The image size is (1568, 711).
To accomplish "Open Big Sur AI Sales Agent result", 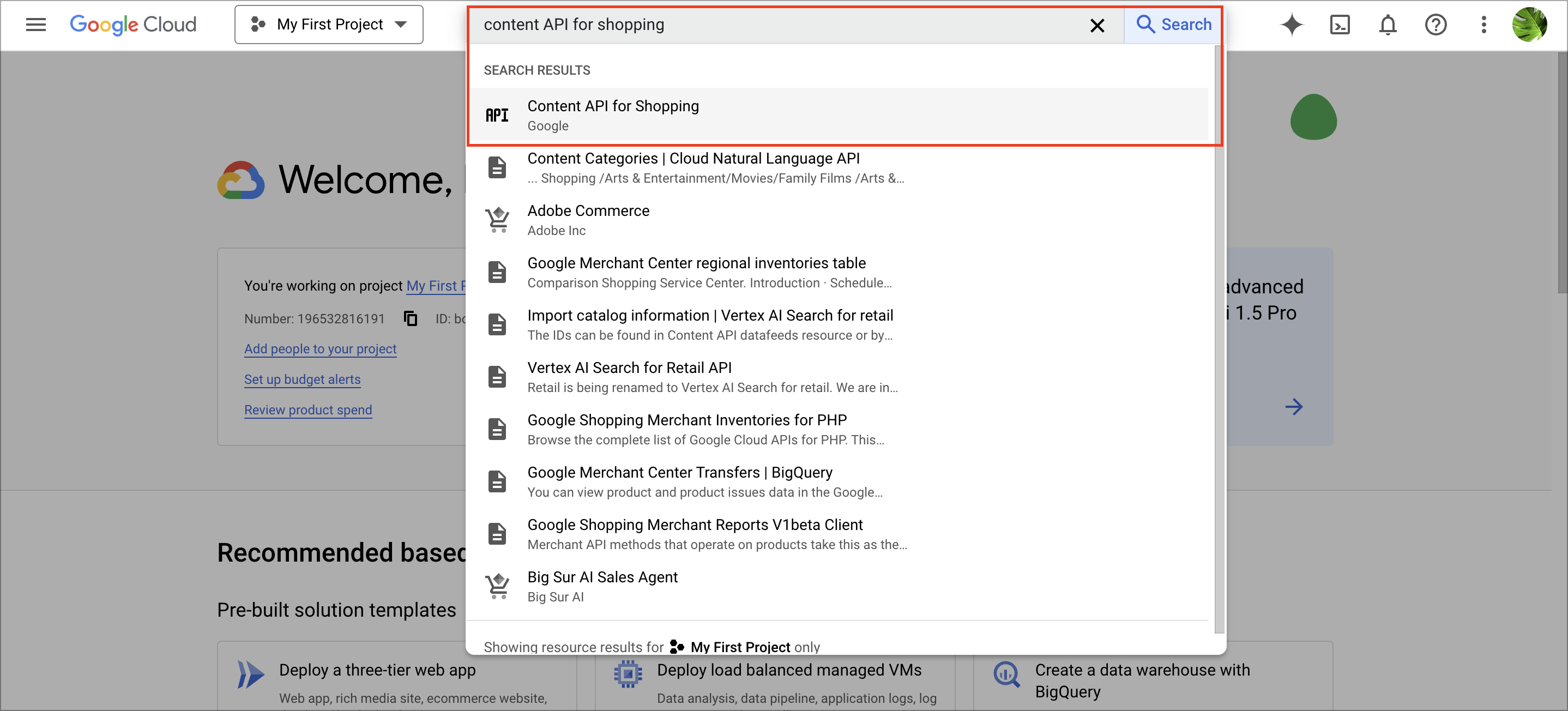I will [x=839, y=586].
